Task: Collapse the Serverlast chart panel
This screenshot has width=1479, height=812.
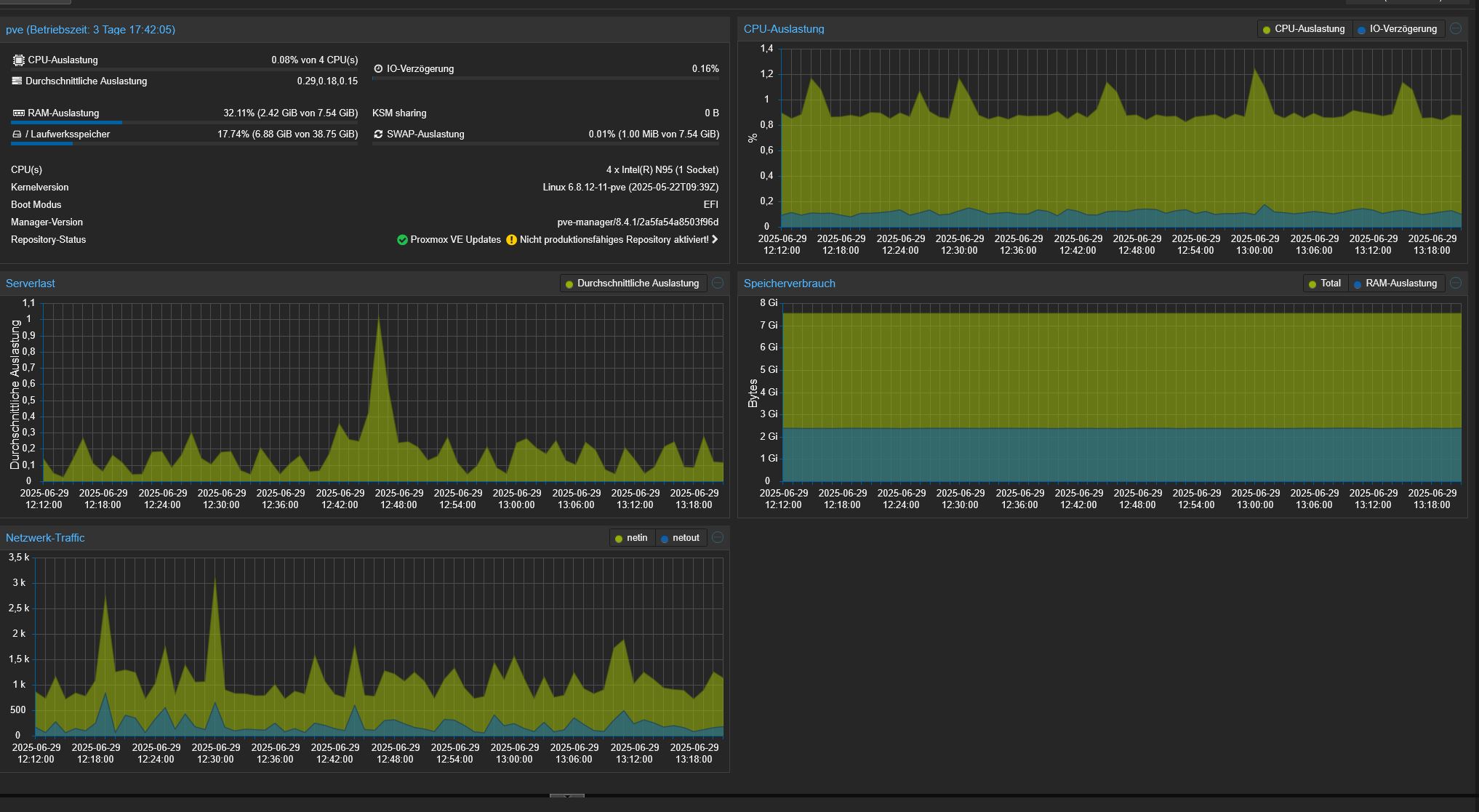Action: [x=718, y=283]
